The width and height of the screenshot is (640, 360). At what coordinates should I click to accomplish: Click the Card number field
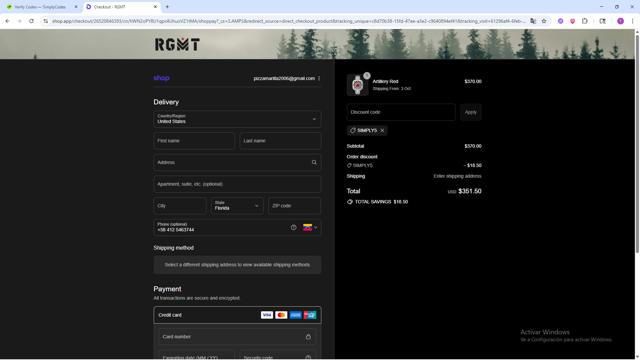coord(237,337)
